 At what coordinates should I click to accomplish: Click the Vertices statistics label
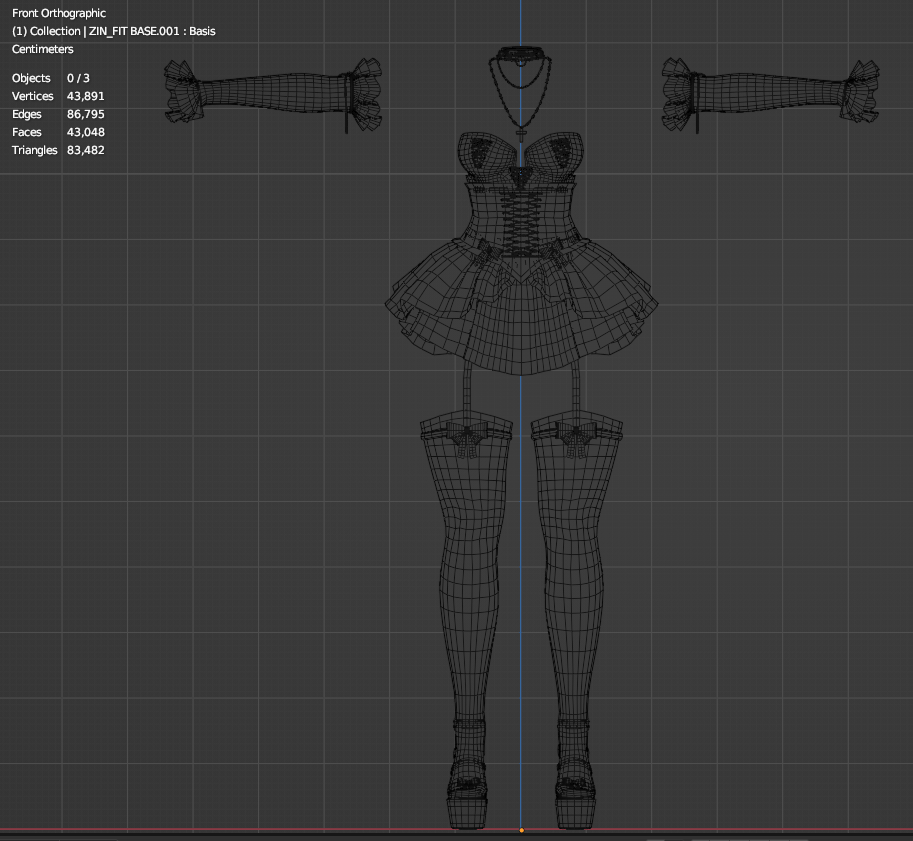click(33, 96)
